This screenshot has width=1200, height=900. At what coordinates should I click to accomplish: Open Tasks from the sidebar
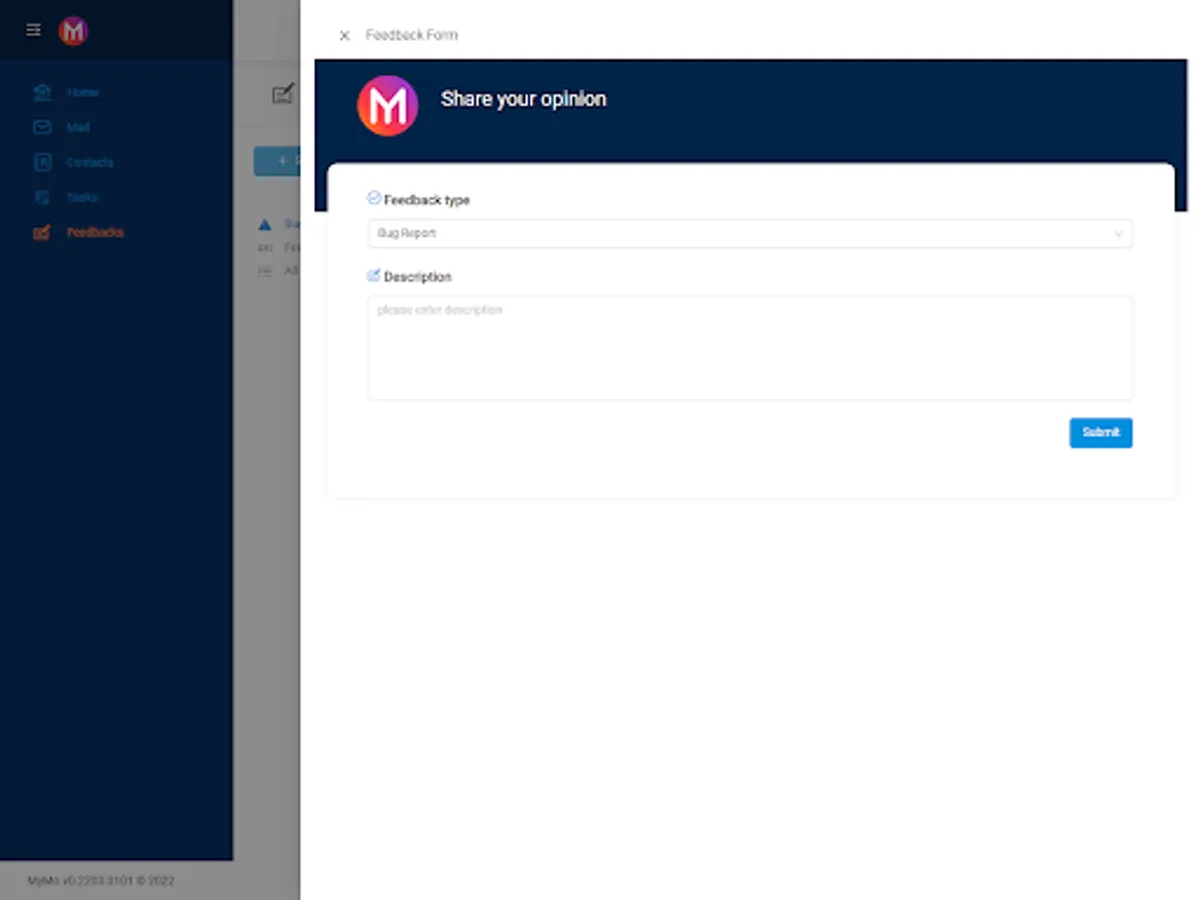(82, 197)
